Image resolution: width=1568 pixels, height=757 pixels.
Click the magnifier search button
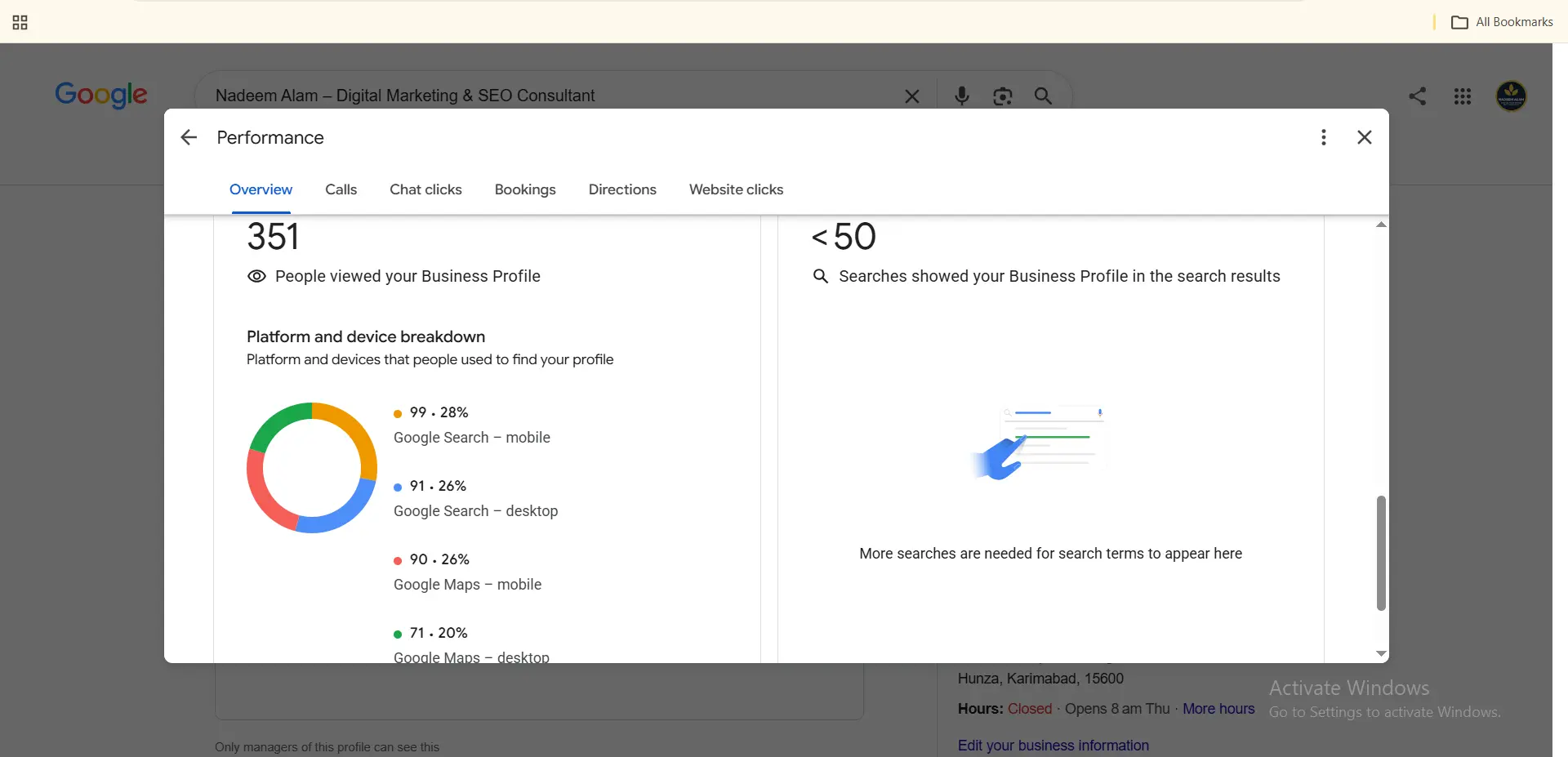click(x=1043, y=96)
